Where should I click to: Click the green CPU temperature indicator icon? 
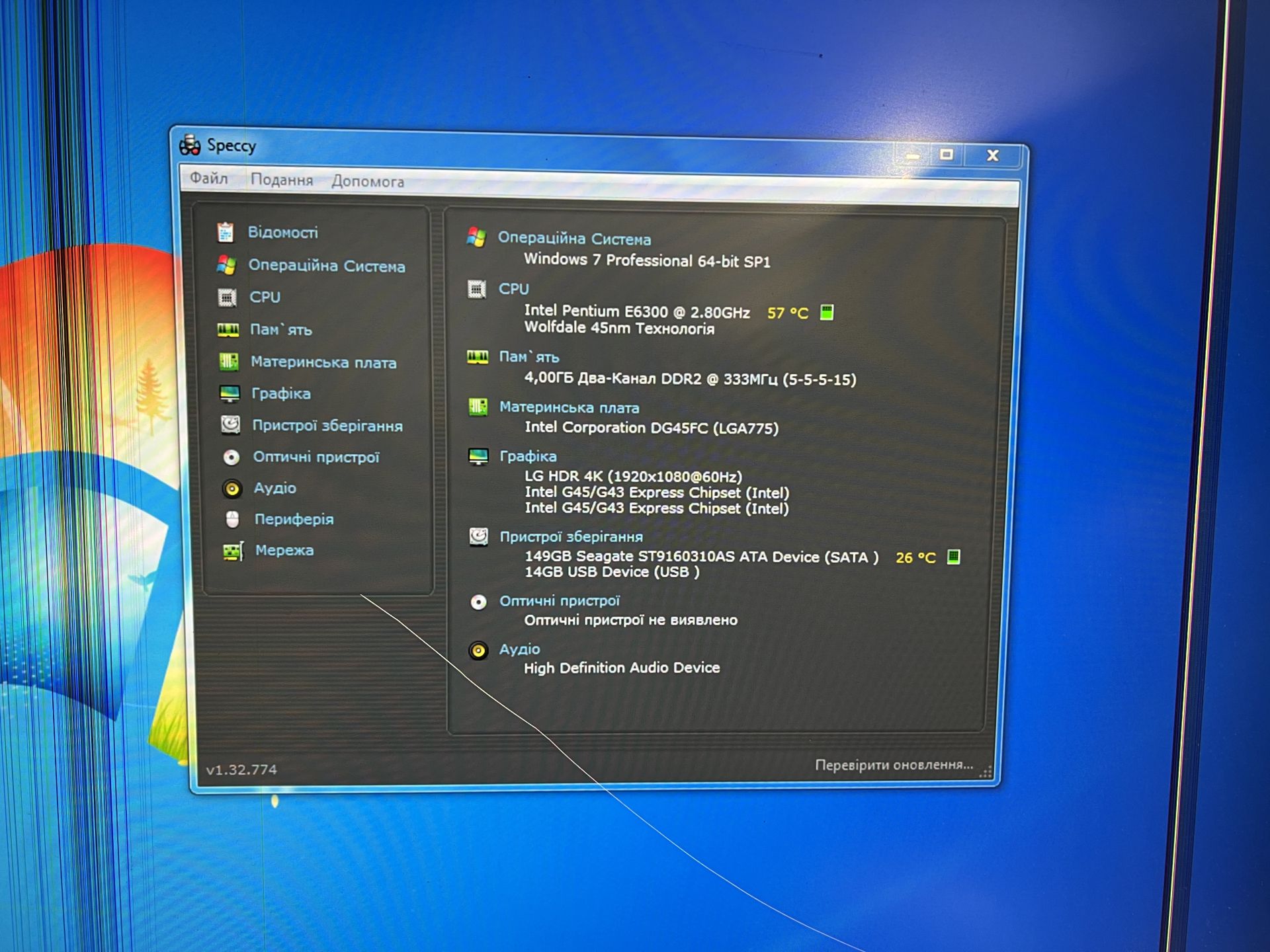coord(827,312)
